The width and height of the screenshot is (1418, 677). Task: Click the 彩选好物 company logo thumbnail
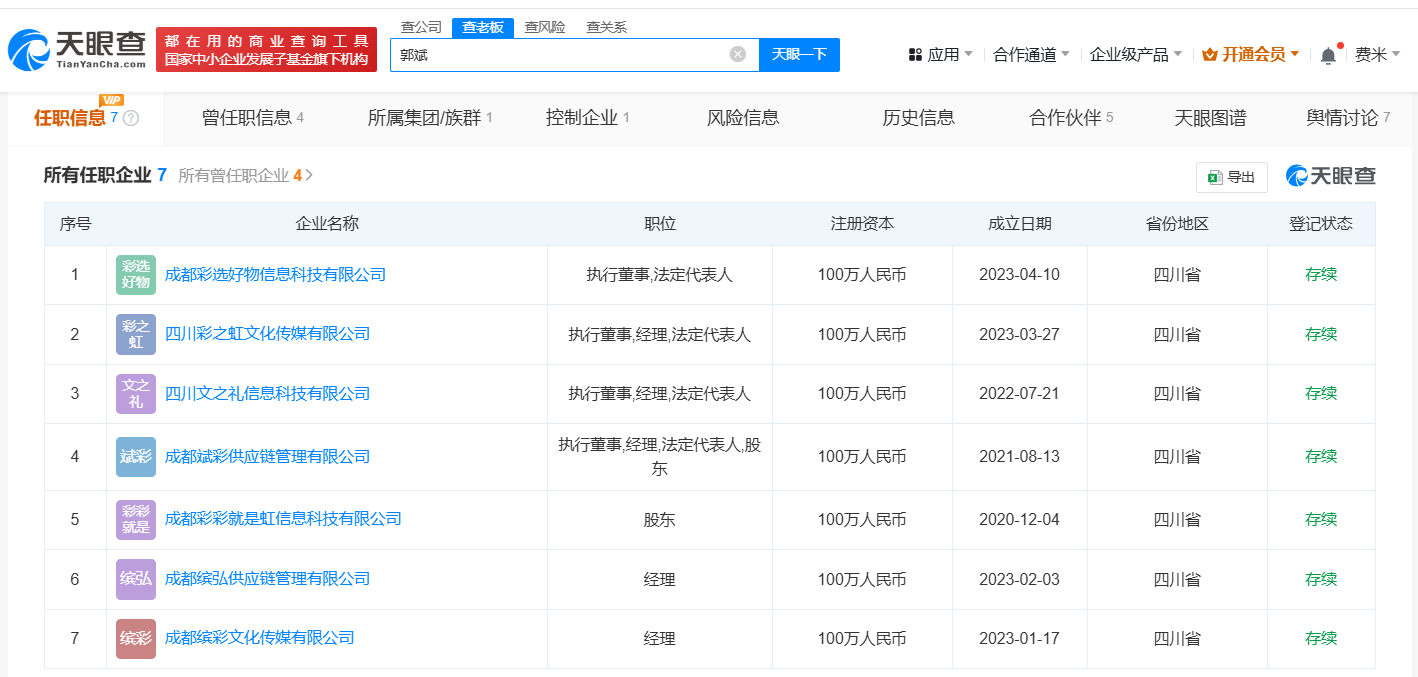tap(136, 275)
